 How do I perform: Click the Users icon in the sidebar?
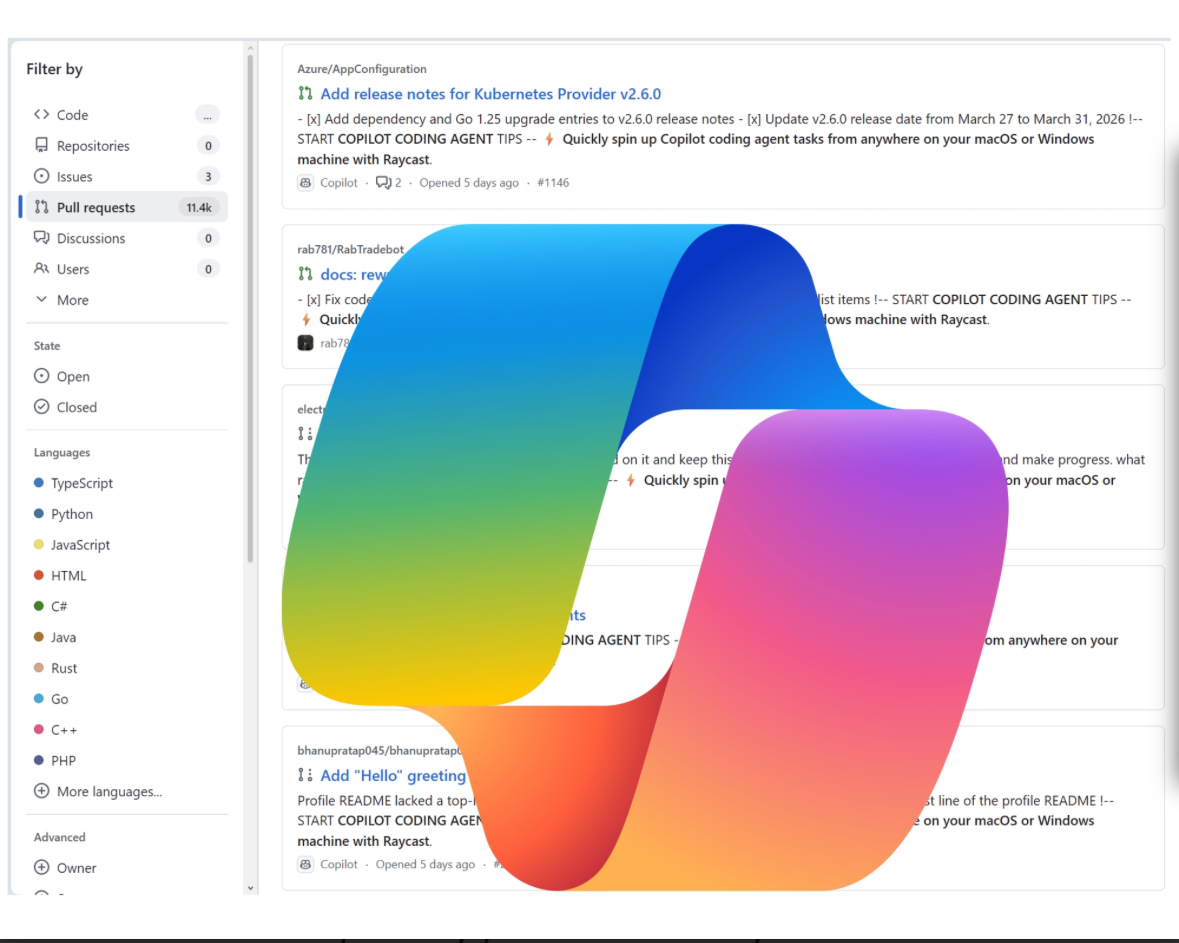click(40, 269)
